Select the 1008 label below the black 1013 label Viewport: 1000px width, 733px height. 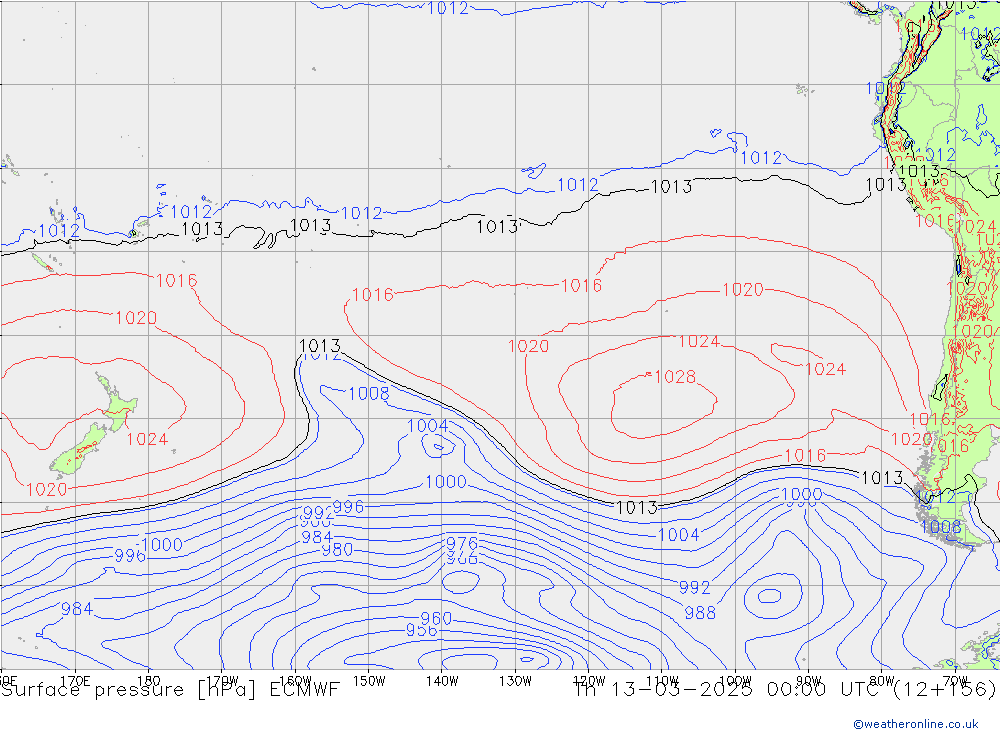click(x=369, y=394)
